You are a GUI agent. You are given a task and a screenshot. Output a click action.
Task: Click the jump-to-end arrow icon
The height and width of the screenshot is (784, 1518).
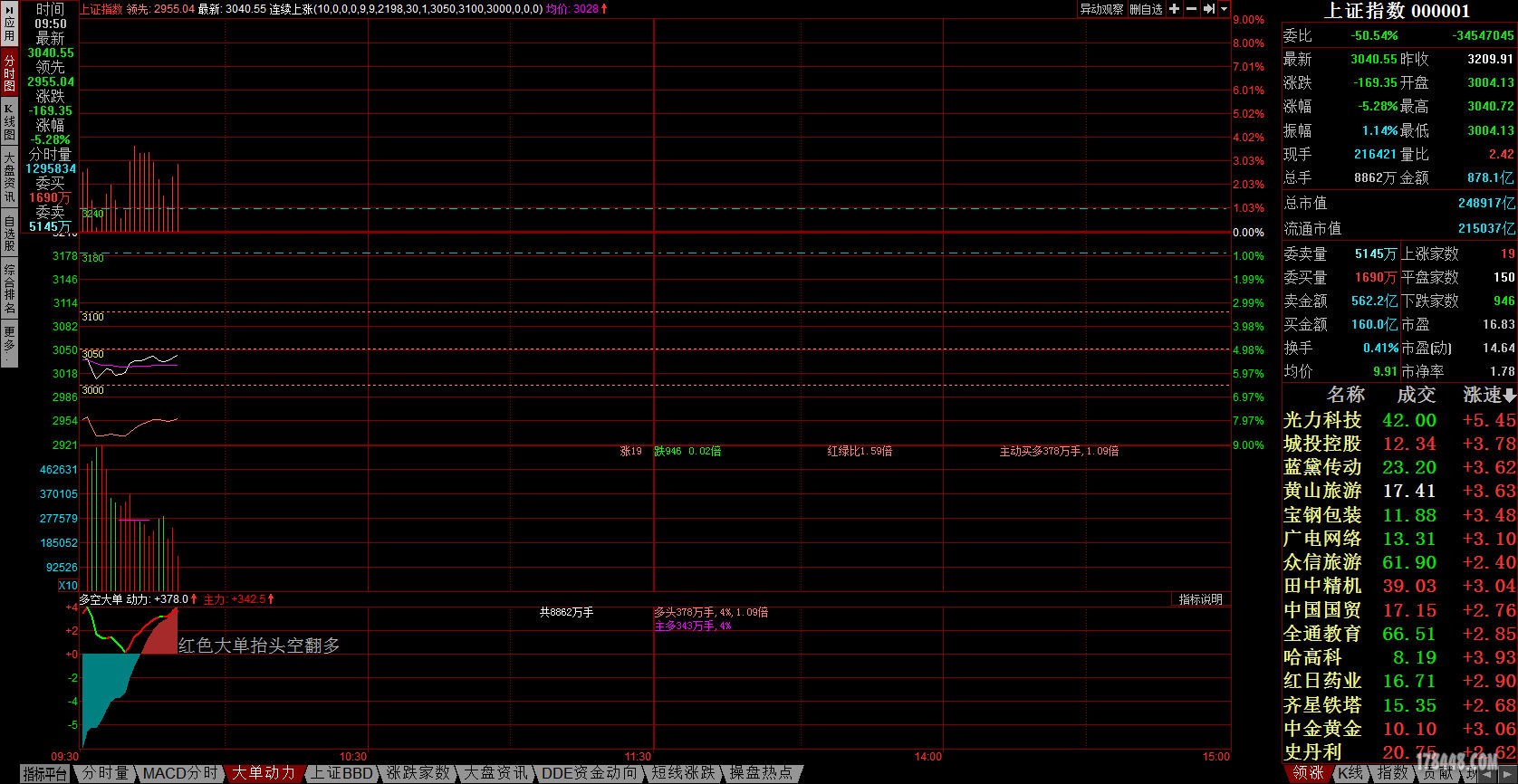click(1208, 9)
